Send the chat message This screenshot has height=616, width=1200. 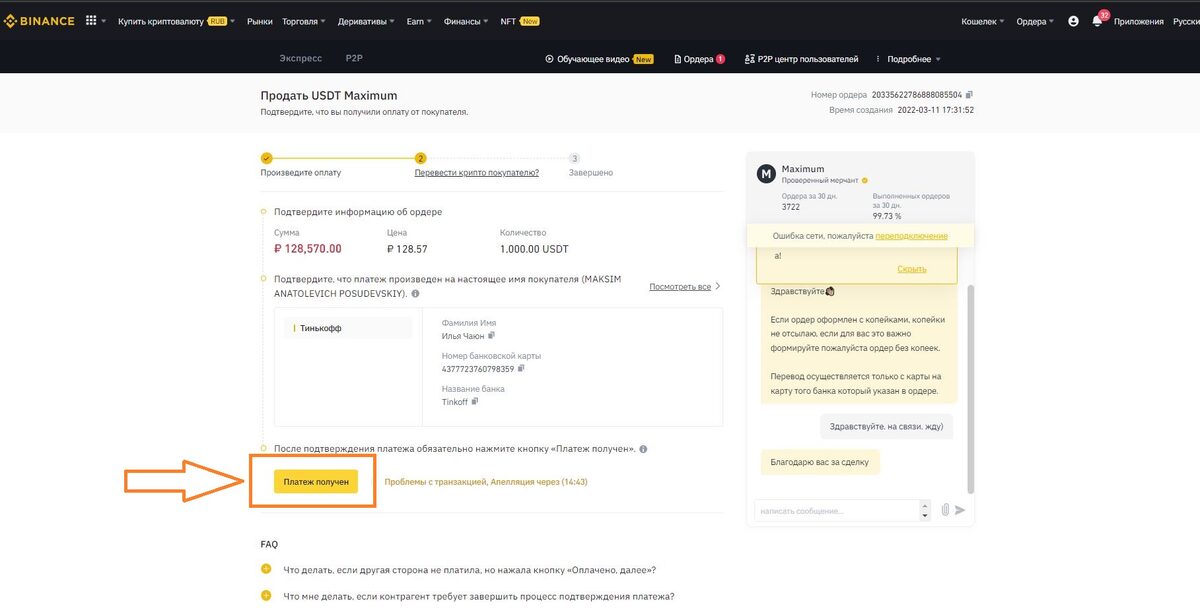(x=960, y=510)
